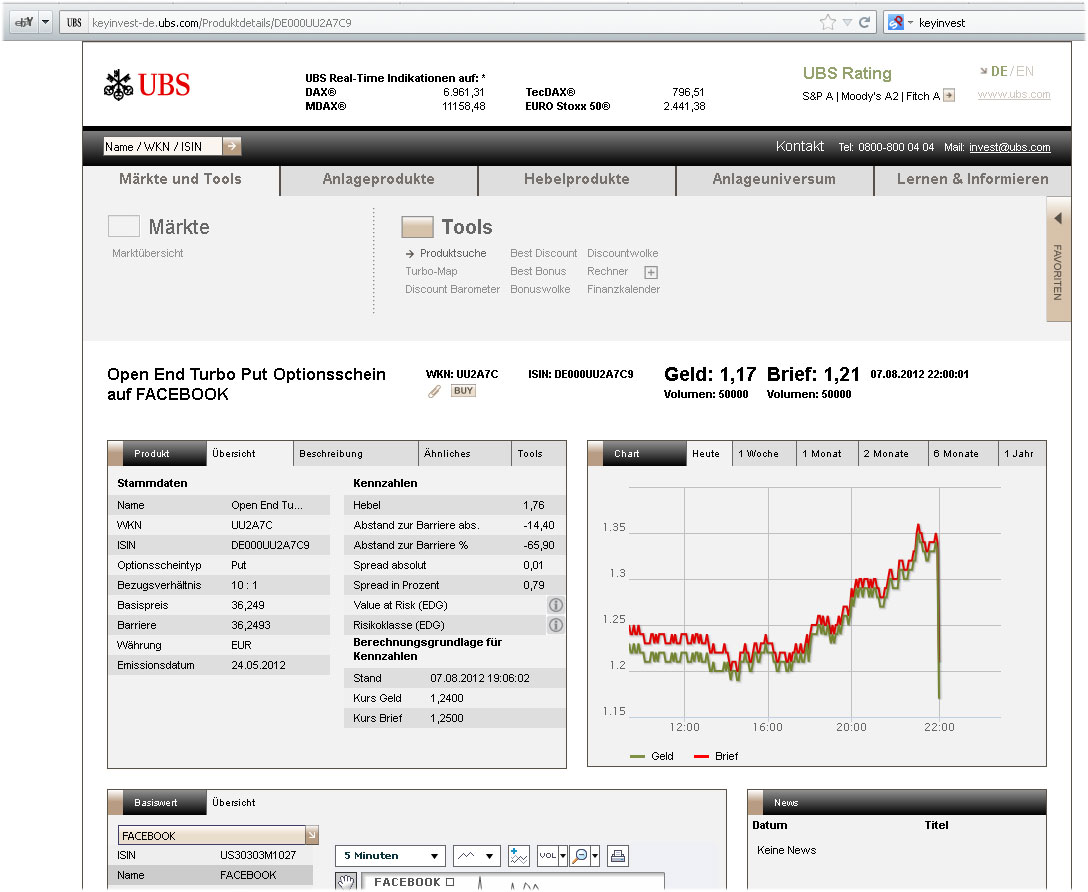Open the browser URL history dropdown arrow

coord(847,22)
